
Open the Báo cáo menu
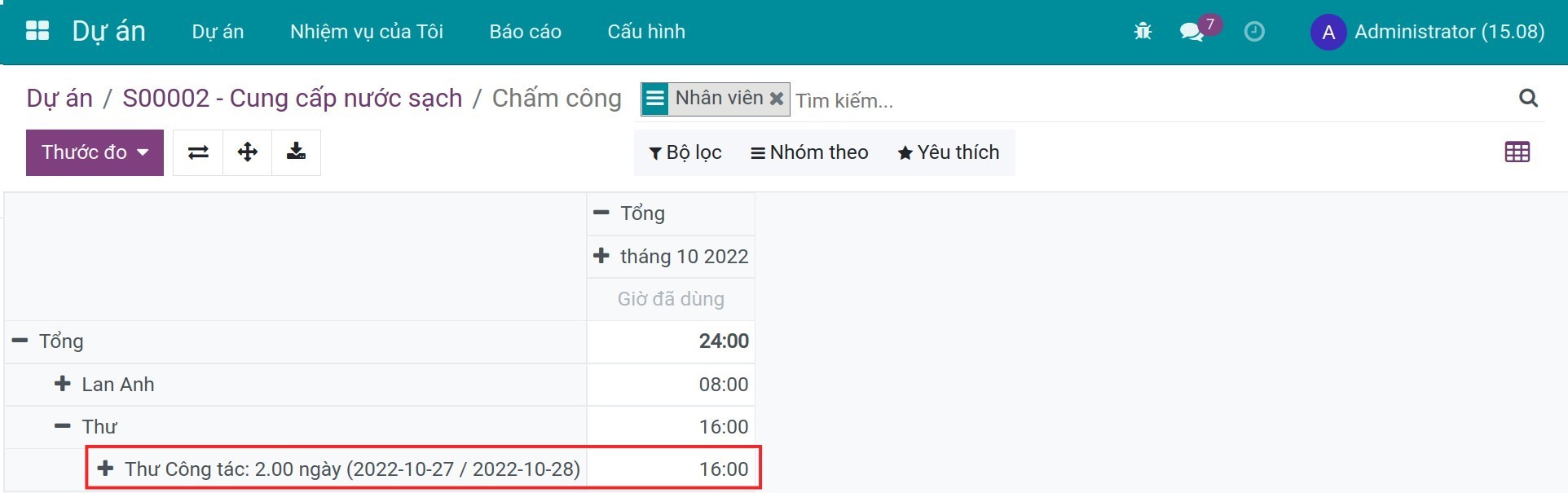point(524,32)
